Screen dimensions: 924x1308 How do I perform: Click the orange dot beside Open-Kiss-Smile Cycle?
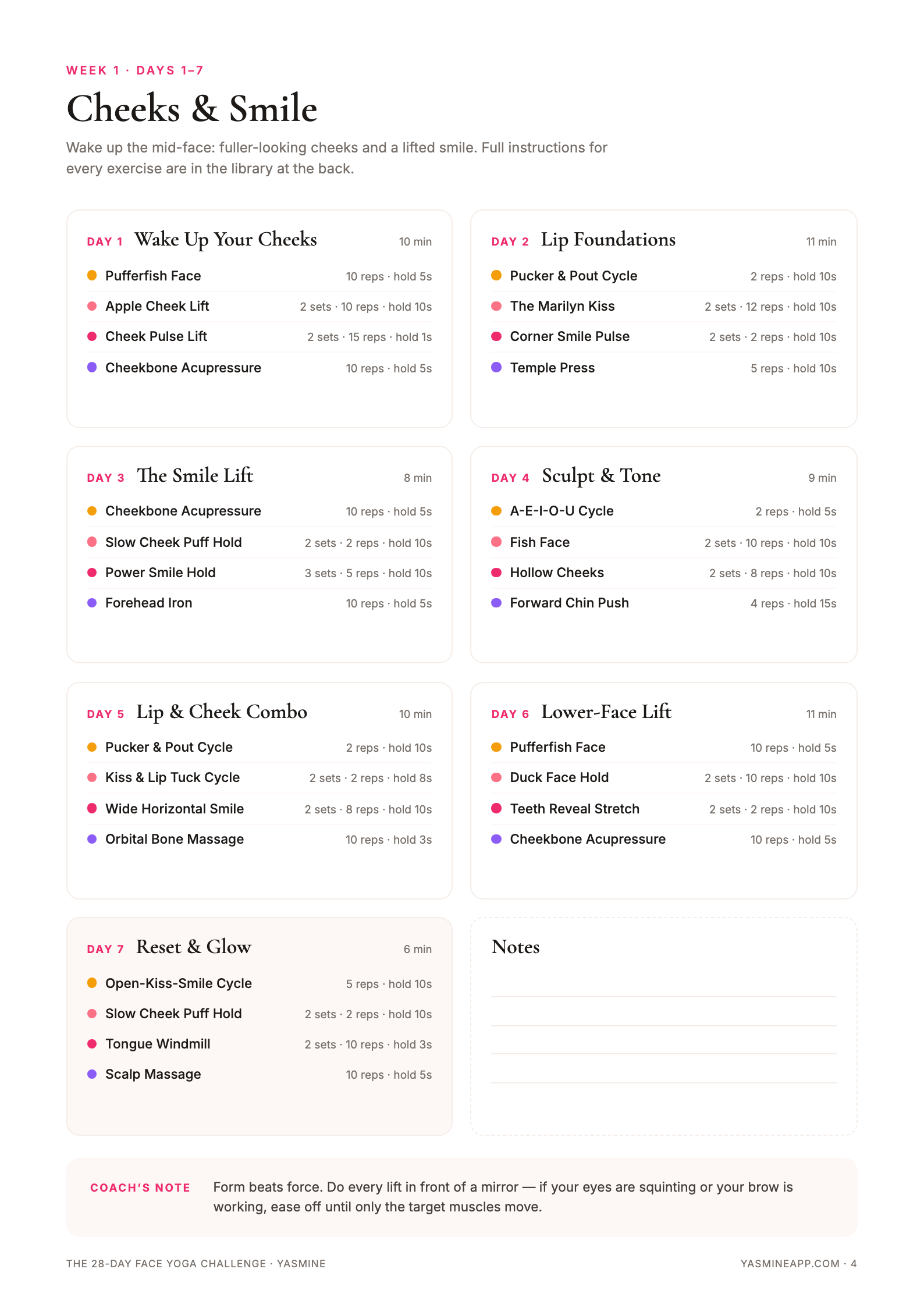(92, 983)
